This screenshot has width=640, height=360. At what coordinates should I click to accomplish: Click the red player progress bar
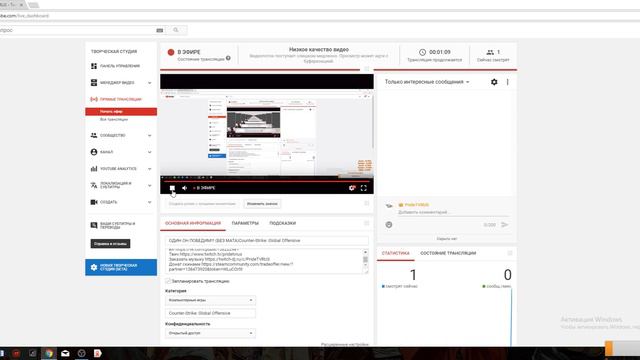pos(267,181)
